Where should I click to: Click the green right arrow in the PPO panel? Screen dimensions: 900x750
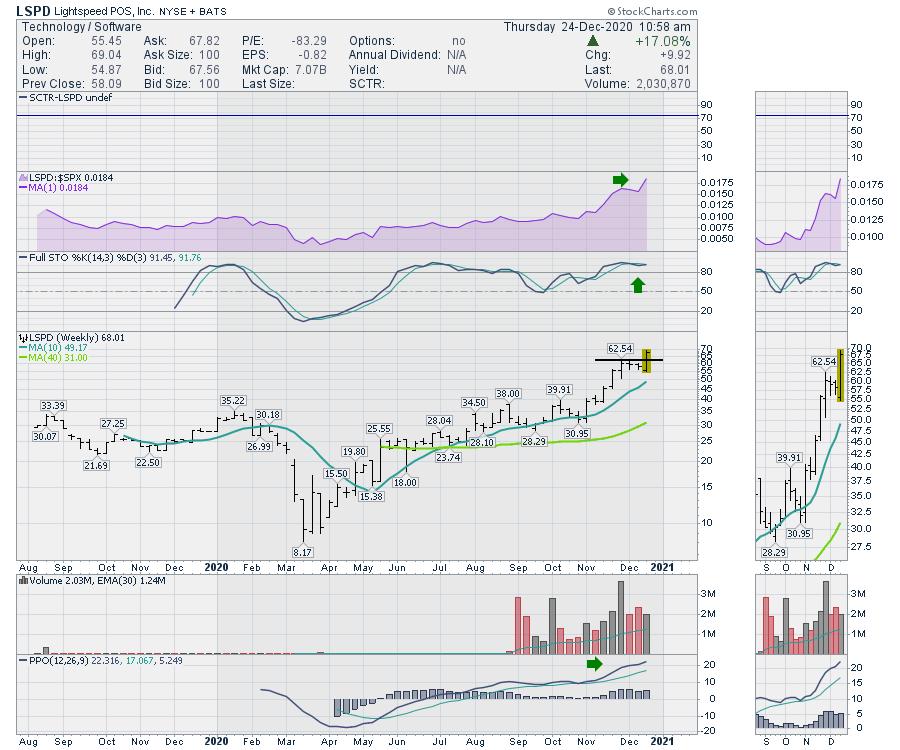[x=594, y=663]
